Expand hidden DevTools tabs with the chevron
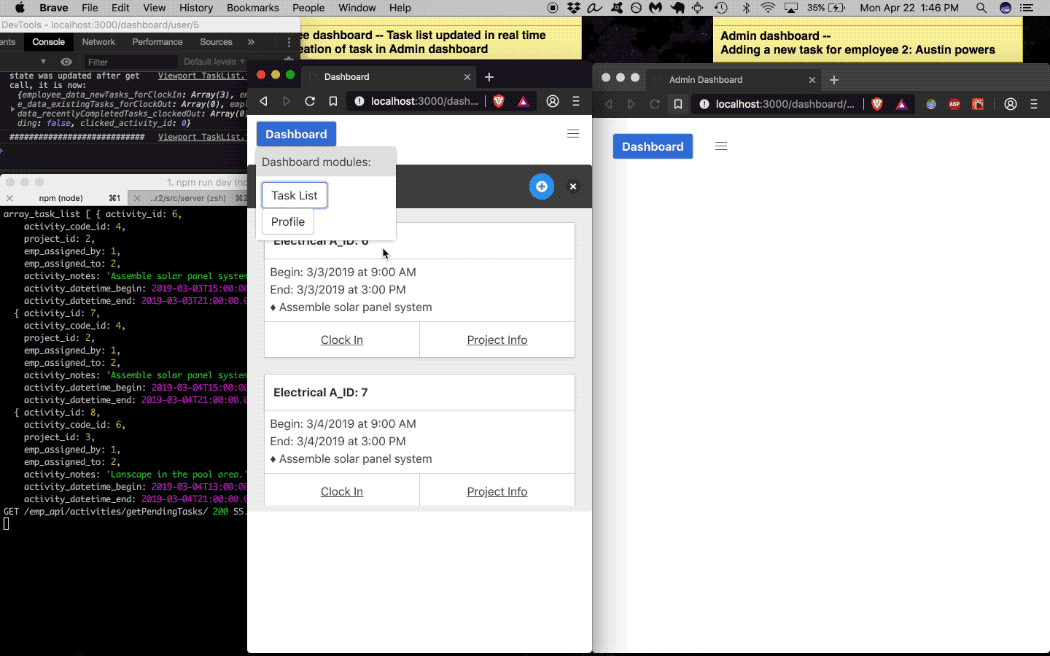 point(251,42)
